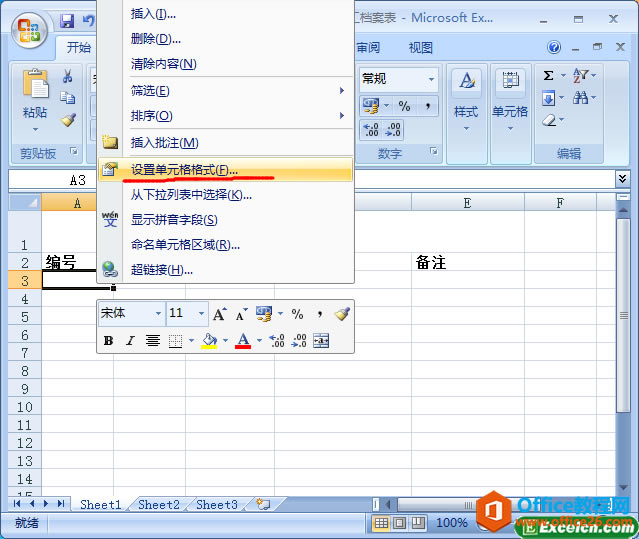Viewport: 639px width, 539px height.
Task: Expand the formula bar chevron
Action: pos(622,179)
